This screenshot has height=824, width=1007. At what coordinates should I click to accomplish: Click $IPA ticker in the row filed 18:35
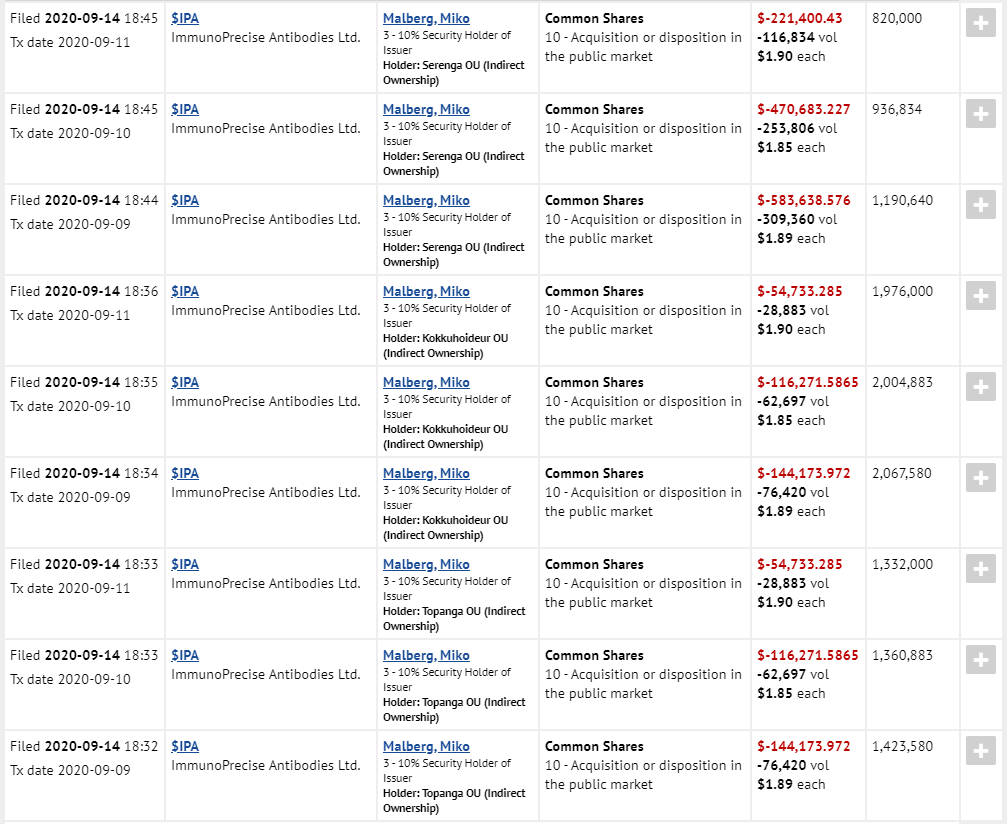coord(185,382)
